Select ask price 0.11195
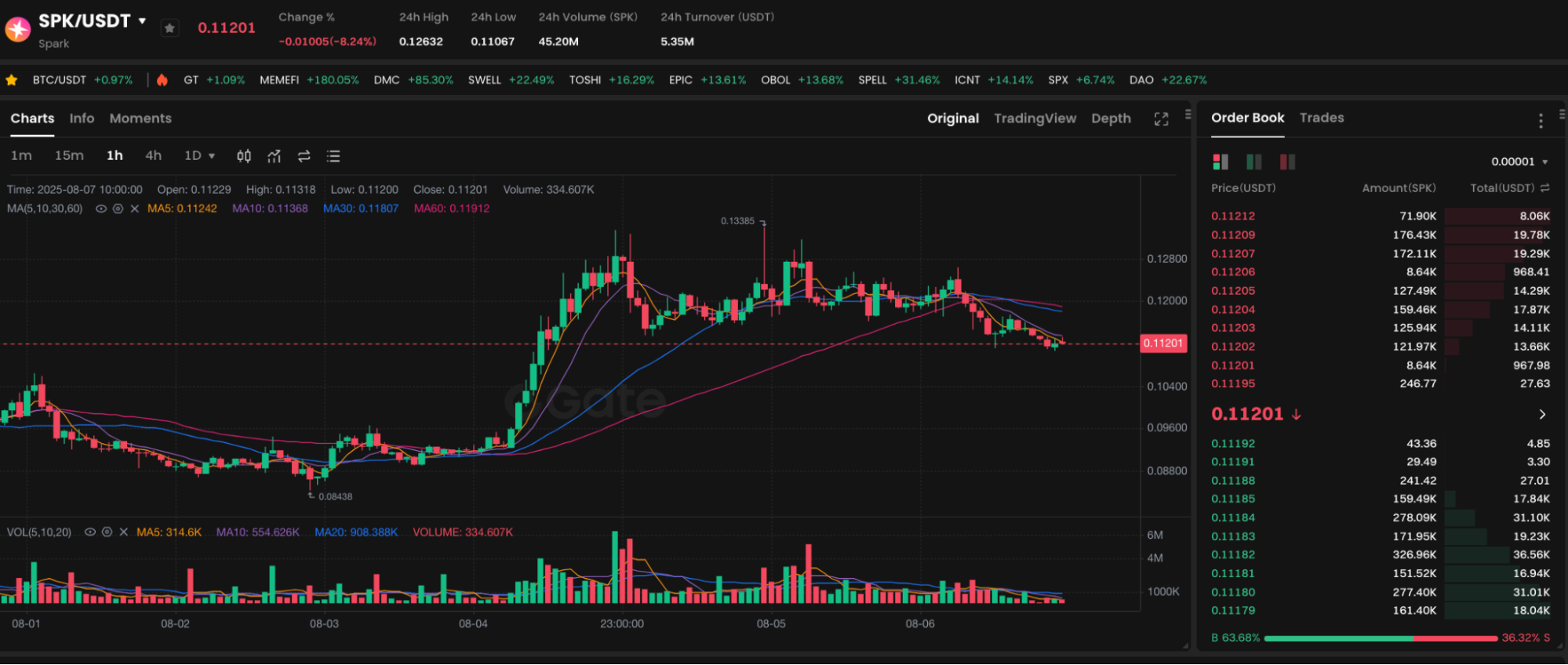The image size is (1568, 665). (x=1232, y=383)
